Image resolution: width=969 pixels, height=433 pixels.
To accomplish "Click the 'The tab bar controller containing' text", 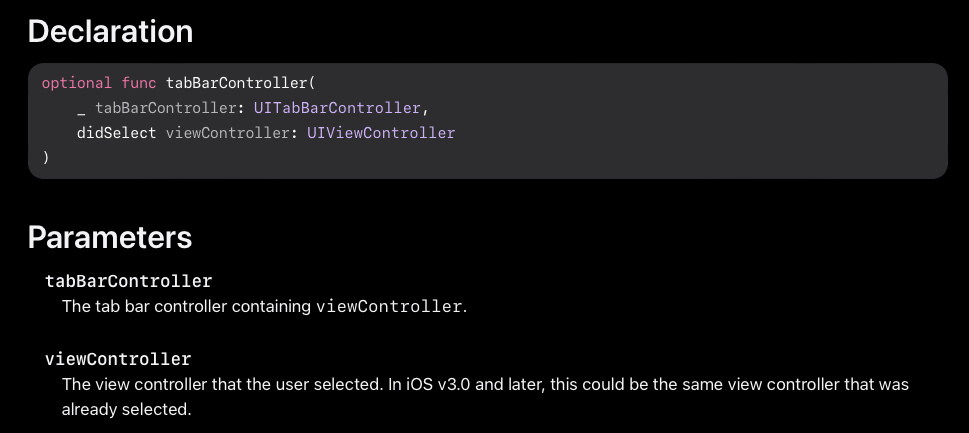I will click(x=186, y=307).
